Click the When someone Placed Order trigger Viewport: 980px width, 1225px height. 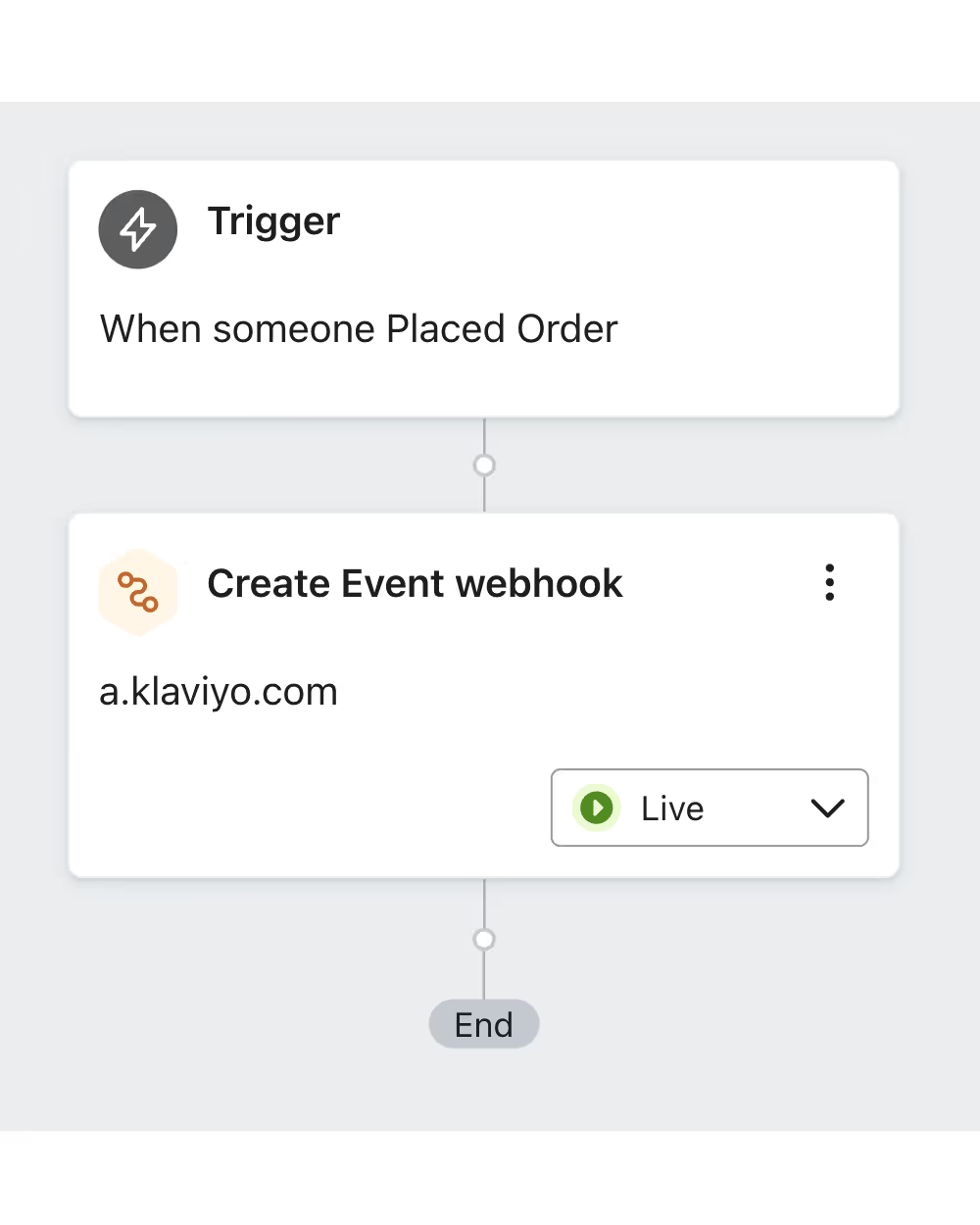[359, 328]
